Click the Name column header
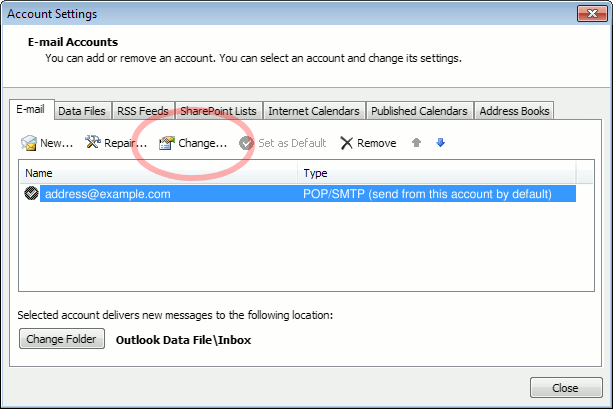Screen dimensions: 613x409 point(160,173)
